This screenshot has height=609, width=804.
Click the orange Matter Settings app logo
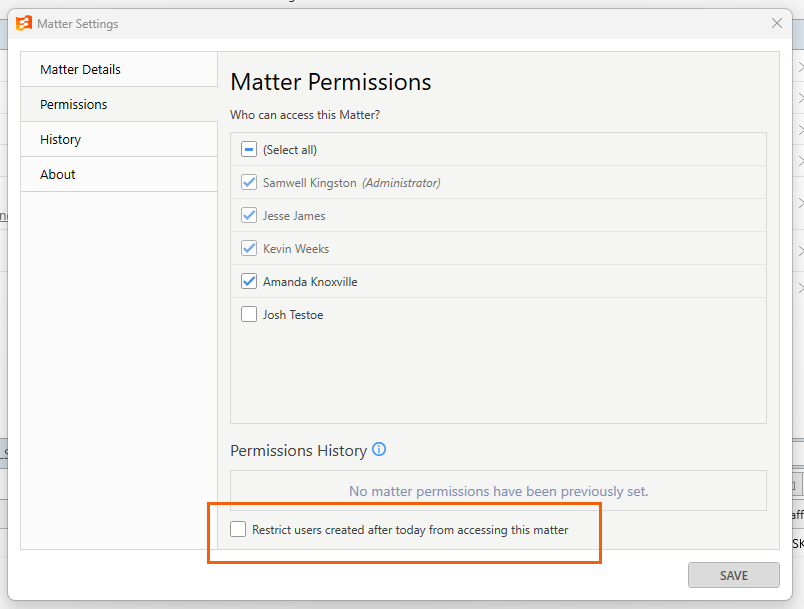pyautogui.click(x=24, y=24)
